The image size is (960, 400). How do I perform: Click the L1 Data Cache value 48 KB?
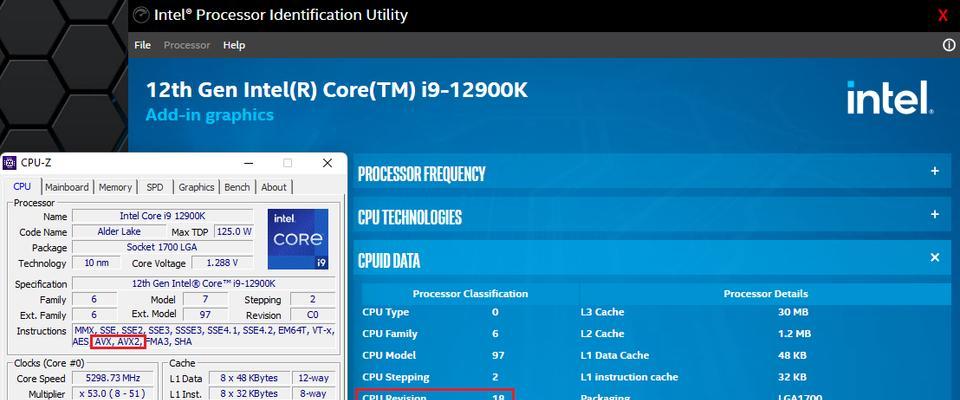[792, 355]
